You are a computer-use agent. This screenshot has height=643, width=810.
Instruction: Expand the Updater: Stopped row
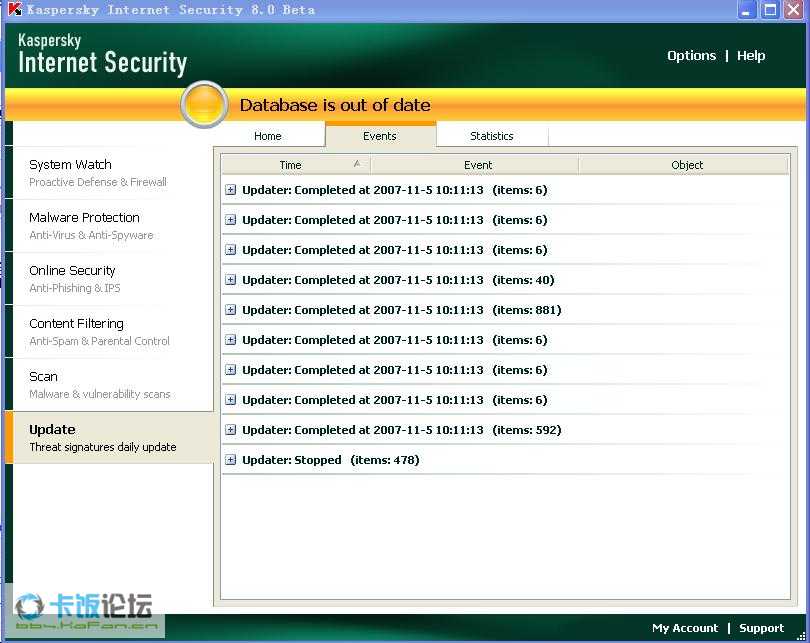[x=230, y=460]
